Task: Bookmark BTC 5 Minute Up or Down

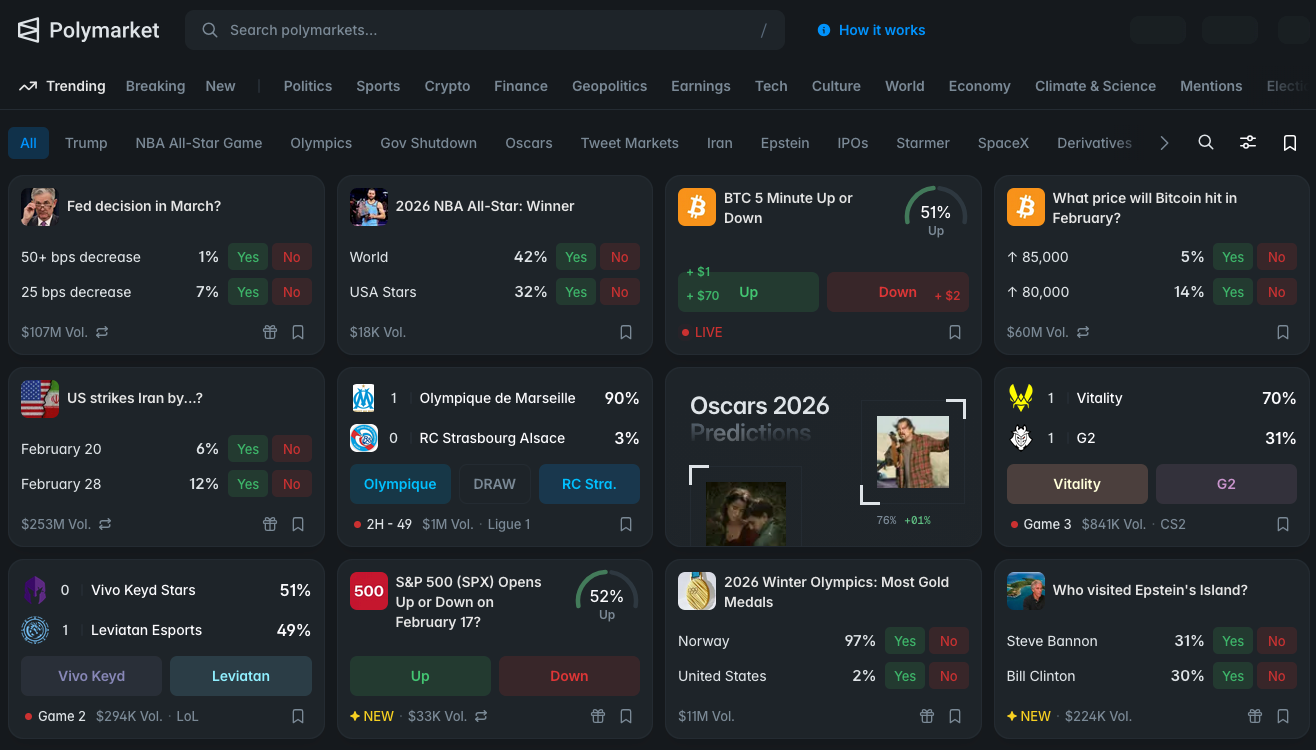Action: click(955, 332)
